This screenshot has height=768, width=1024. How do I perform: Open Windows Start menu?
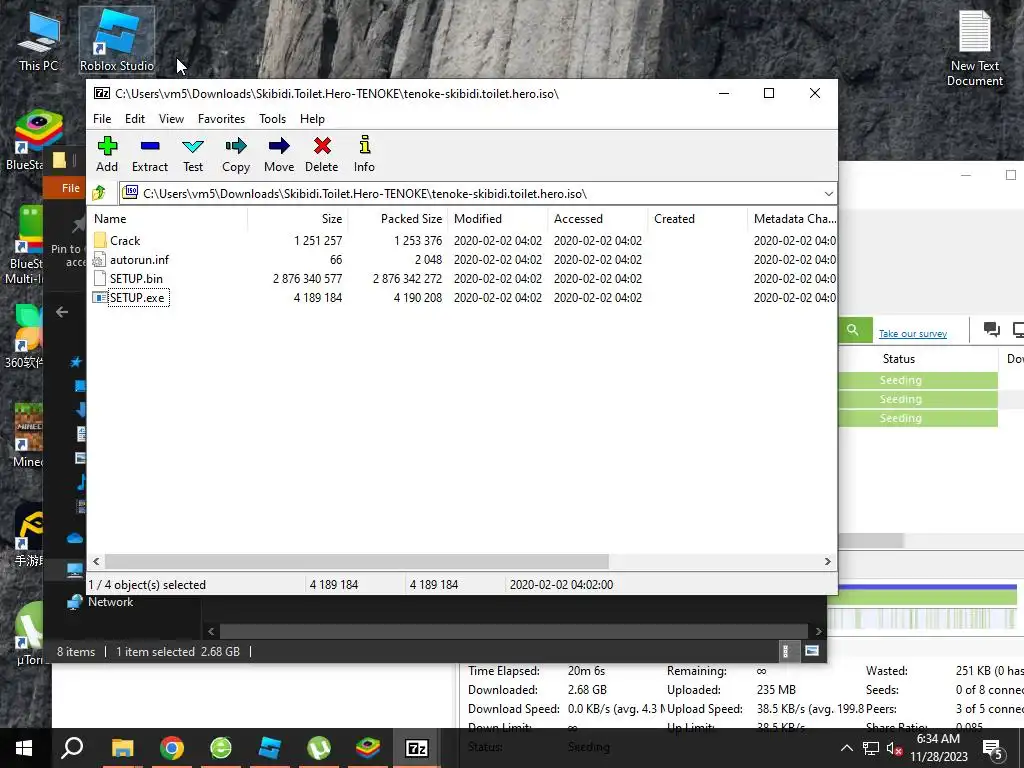24,748
